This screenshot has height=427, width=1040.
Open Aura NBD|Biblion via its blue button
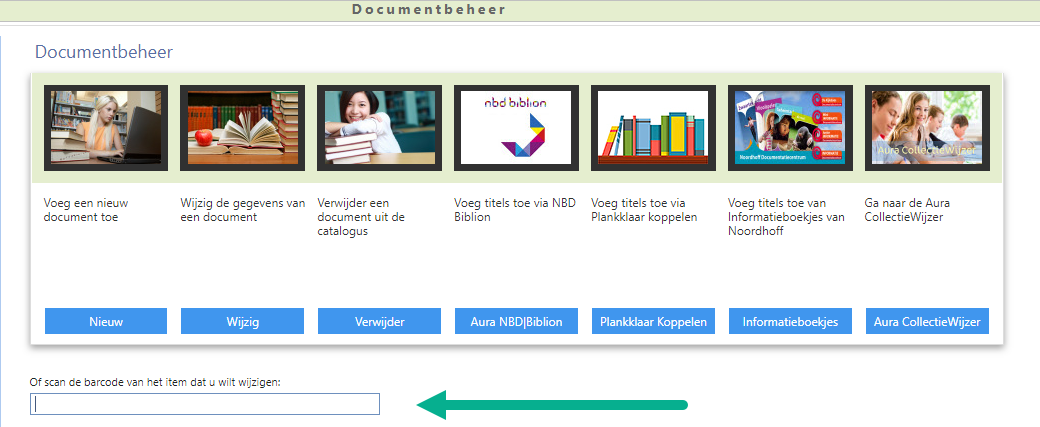516,321
